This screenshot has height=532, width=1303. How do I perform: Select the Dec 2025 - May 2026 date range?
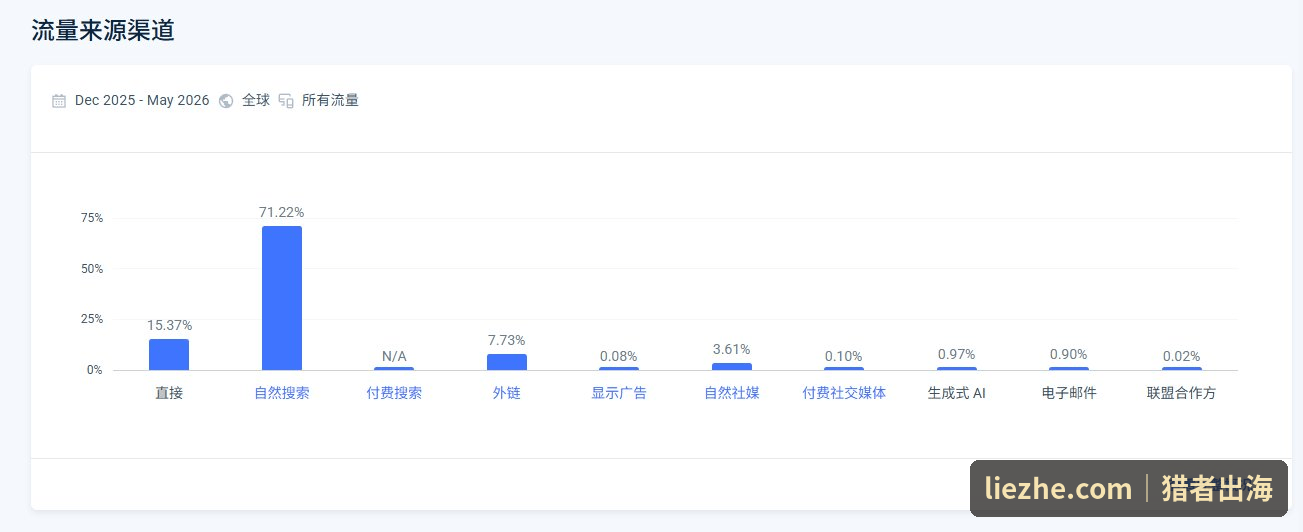tap(142, 100)
